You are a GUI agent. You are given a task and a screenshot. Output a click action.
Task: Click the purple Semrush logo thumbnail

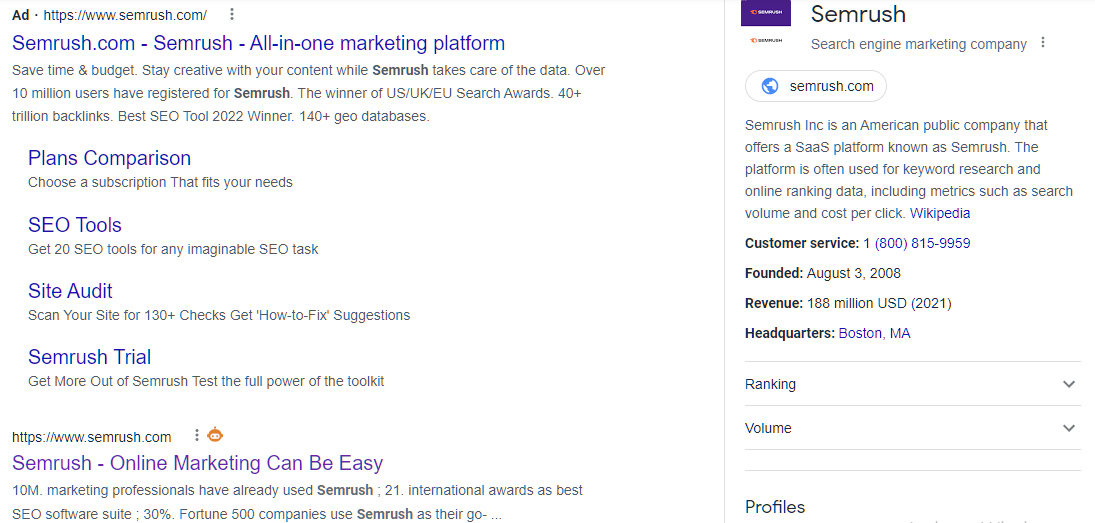tap(765, 13)
